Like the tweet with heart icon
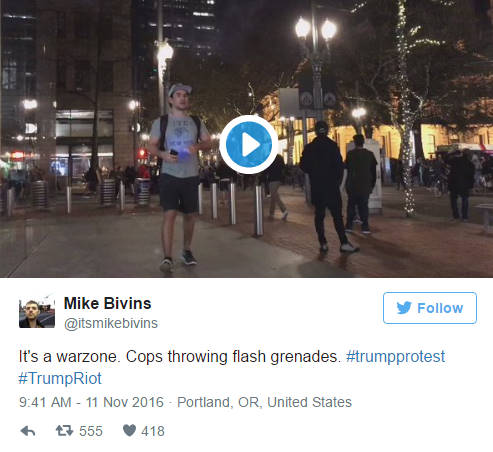The image size is (493, 452). click(x=129, y=430)
